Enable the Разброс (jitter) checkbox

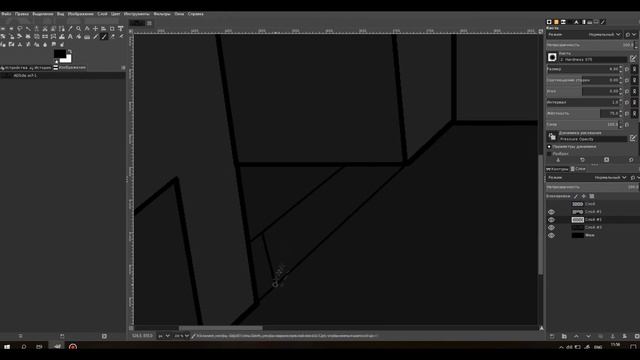549,154
